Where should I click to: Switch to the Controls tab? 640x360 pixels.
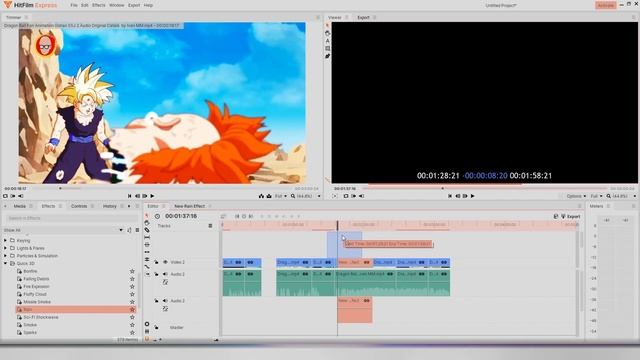tap(79, 206)
